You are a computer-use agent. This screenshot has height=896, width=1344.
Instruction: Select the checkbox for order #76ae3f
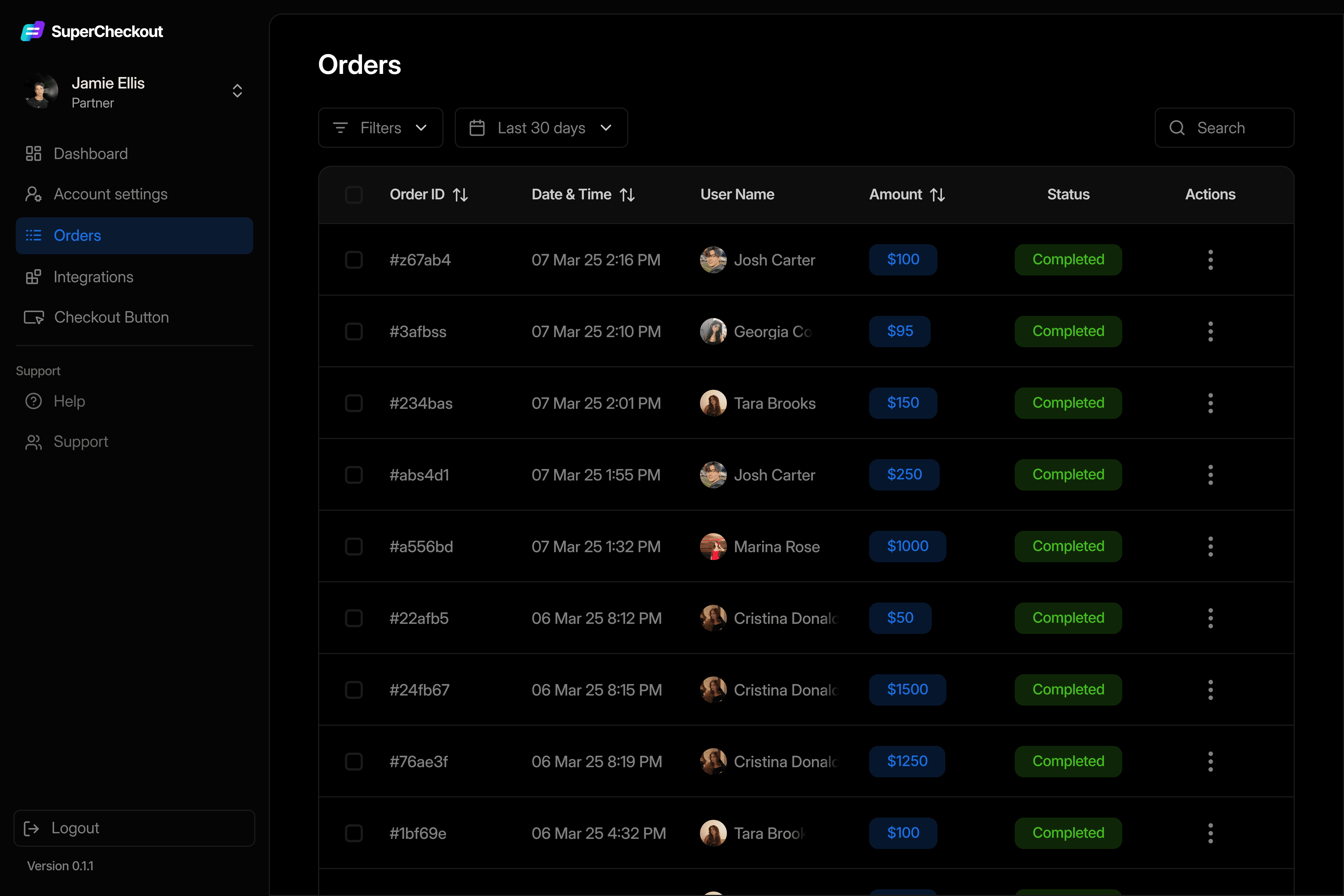354,762
